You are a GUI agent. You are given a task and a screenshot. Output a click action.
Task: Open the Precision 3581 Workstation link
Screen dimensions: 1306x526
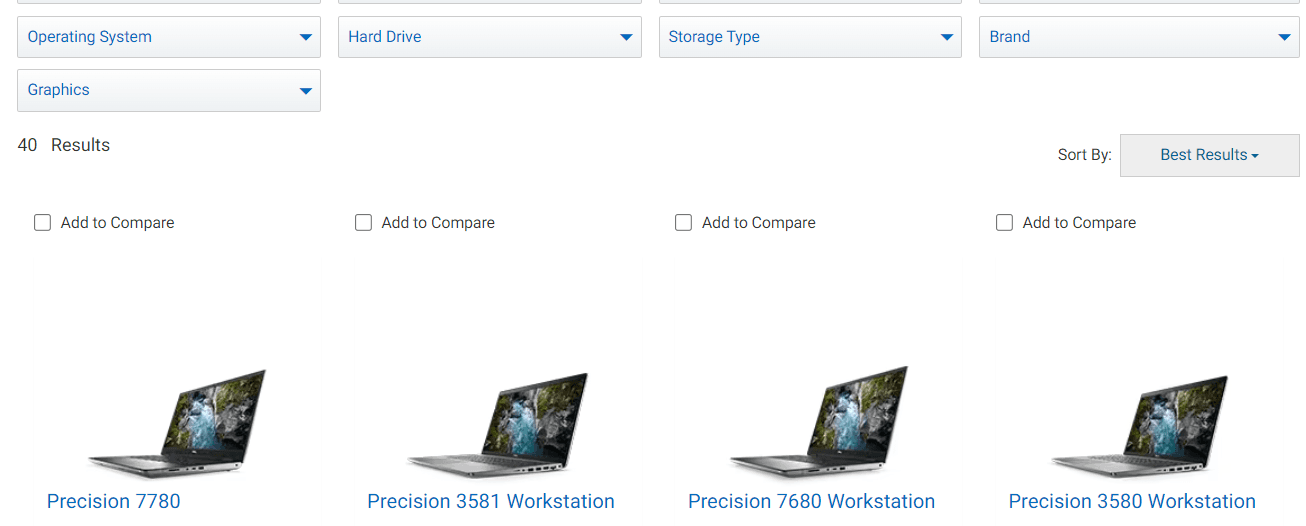click(x=491, y=501)
